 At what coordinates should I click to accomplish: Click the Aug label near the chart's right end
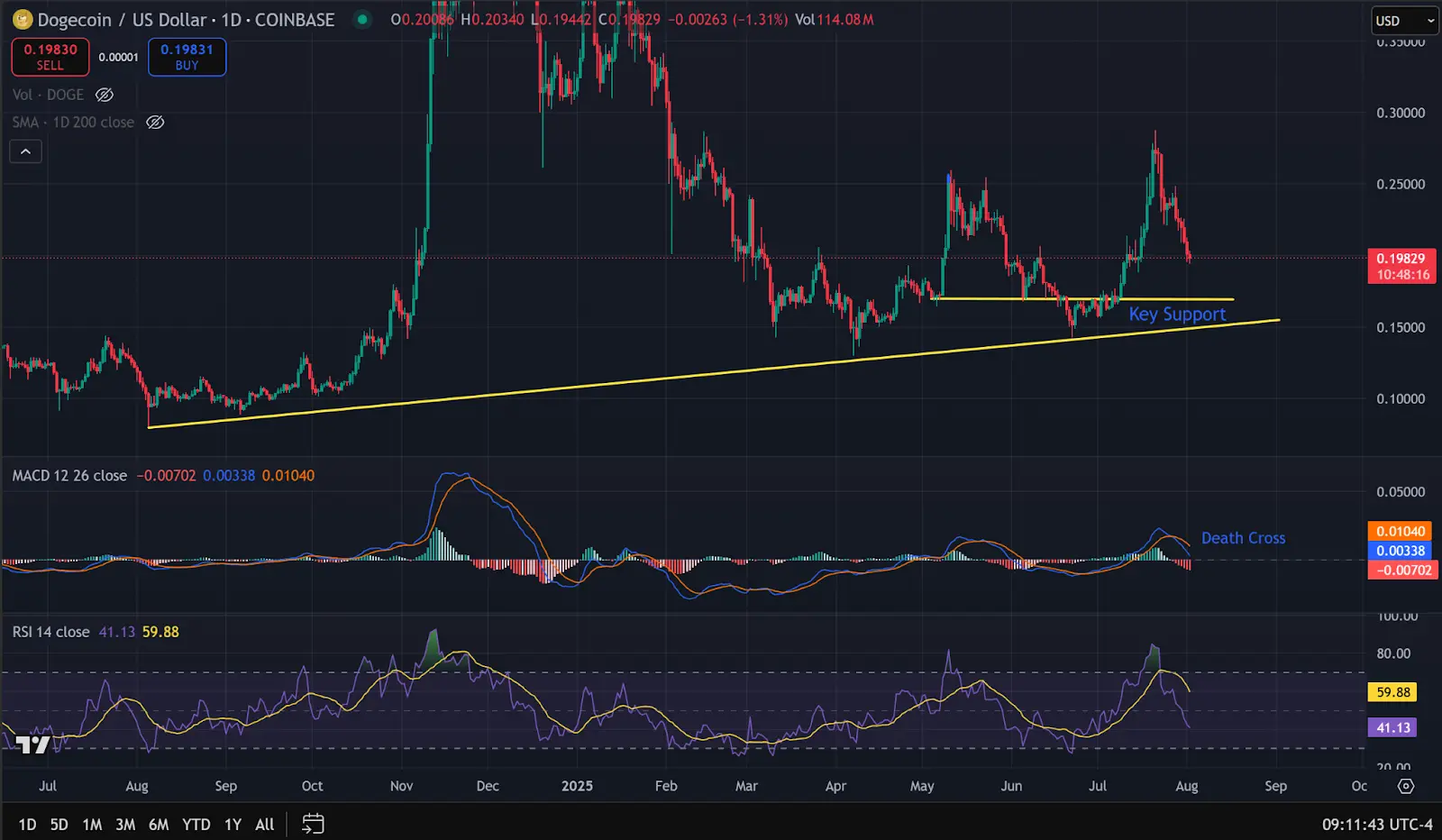(1187, 786)
